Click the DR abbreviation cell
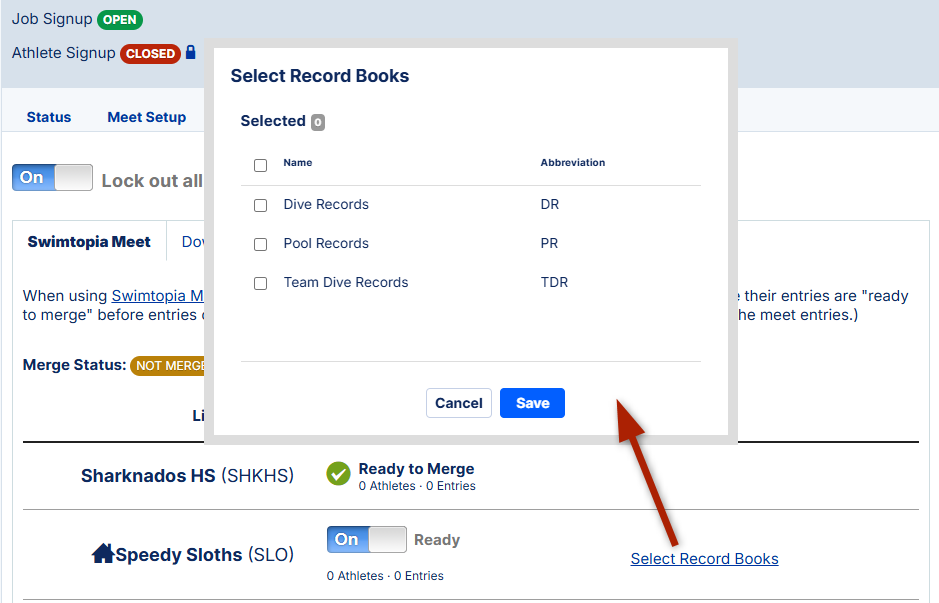The width and height of the screenshot is (939, 603). coord(550,204)
